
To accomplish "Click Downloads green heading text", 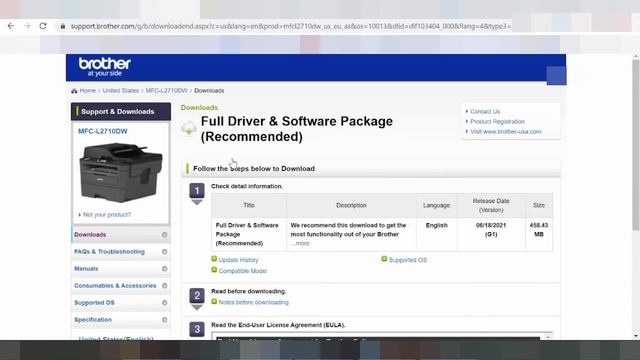I will [199, 108].
